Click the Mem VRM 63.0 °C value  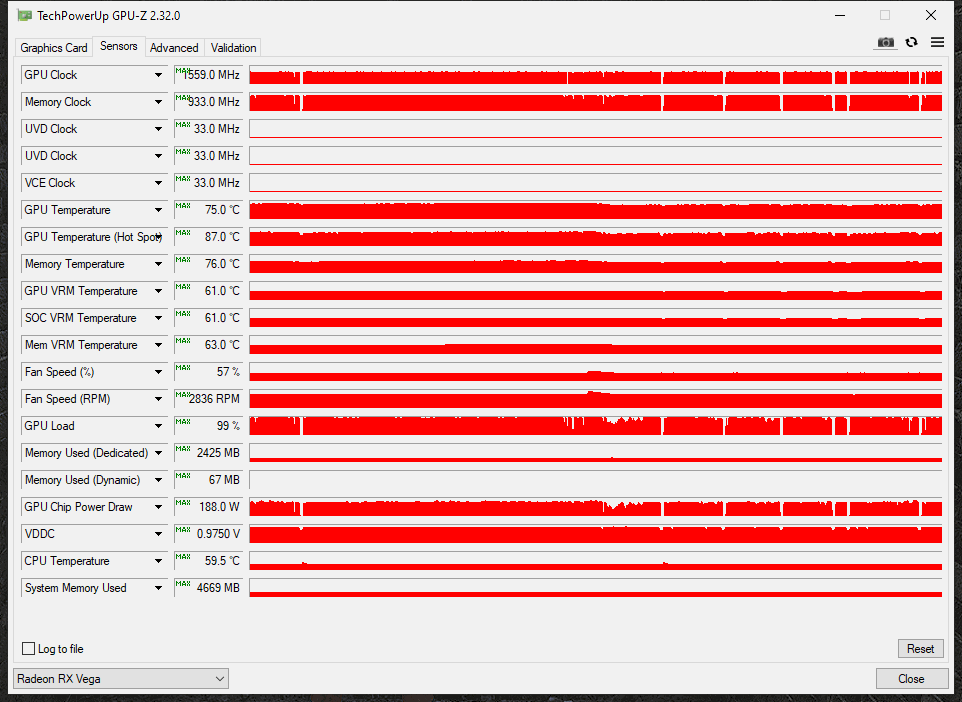(x=209, y=345)
